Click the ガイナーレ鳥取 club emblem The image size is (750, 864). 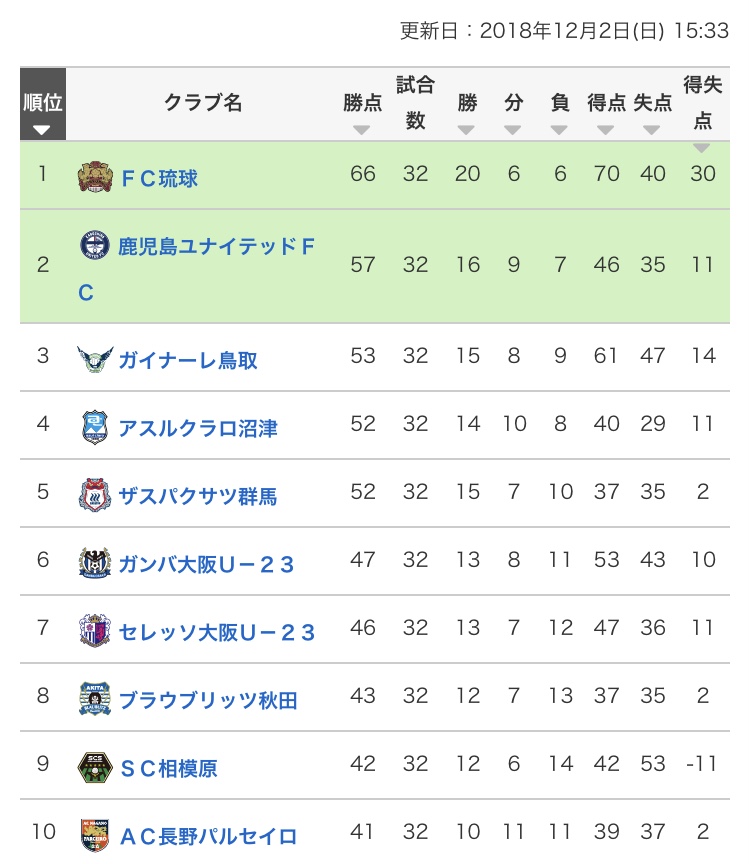pyautogui.click(x=95, y=359)
